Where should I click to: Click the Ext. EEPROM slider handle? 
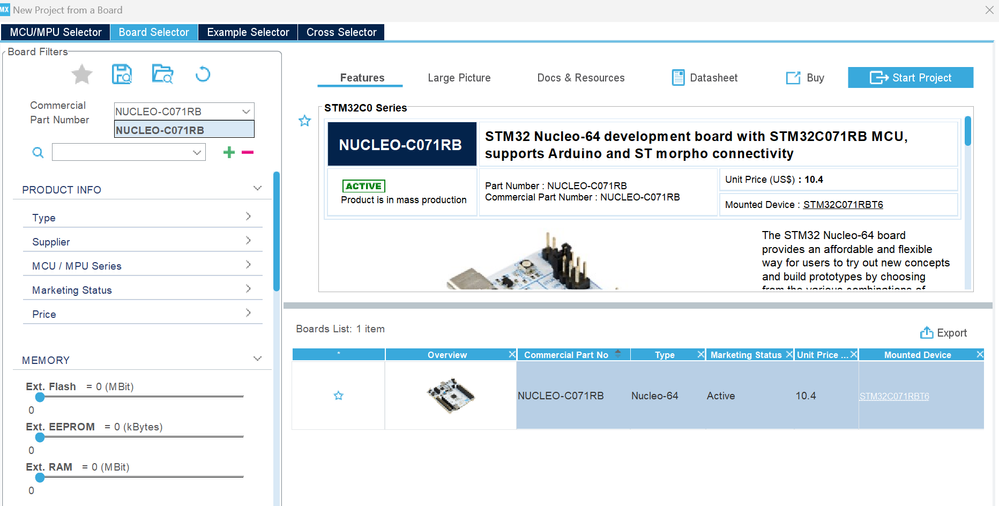[x=40, y=437]
